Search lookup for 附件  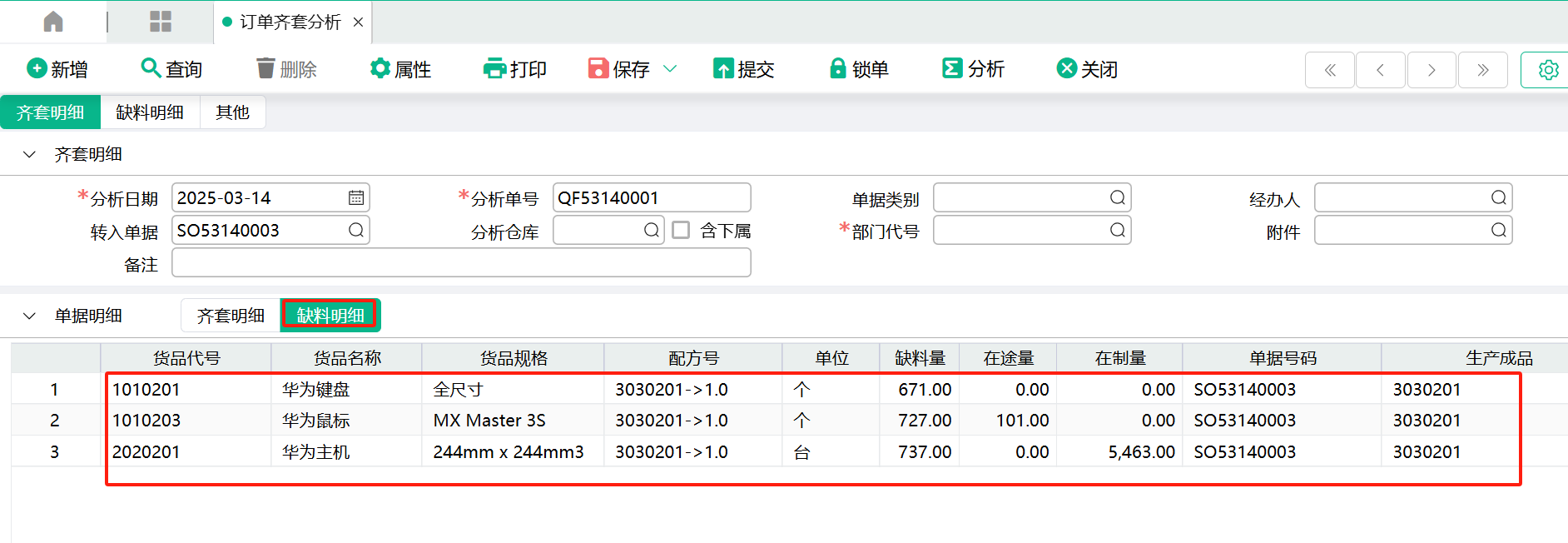1499,231
